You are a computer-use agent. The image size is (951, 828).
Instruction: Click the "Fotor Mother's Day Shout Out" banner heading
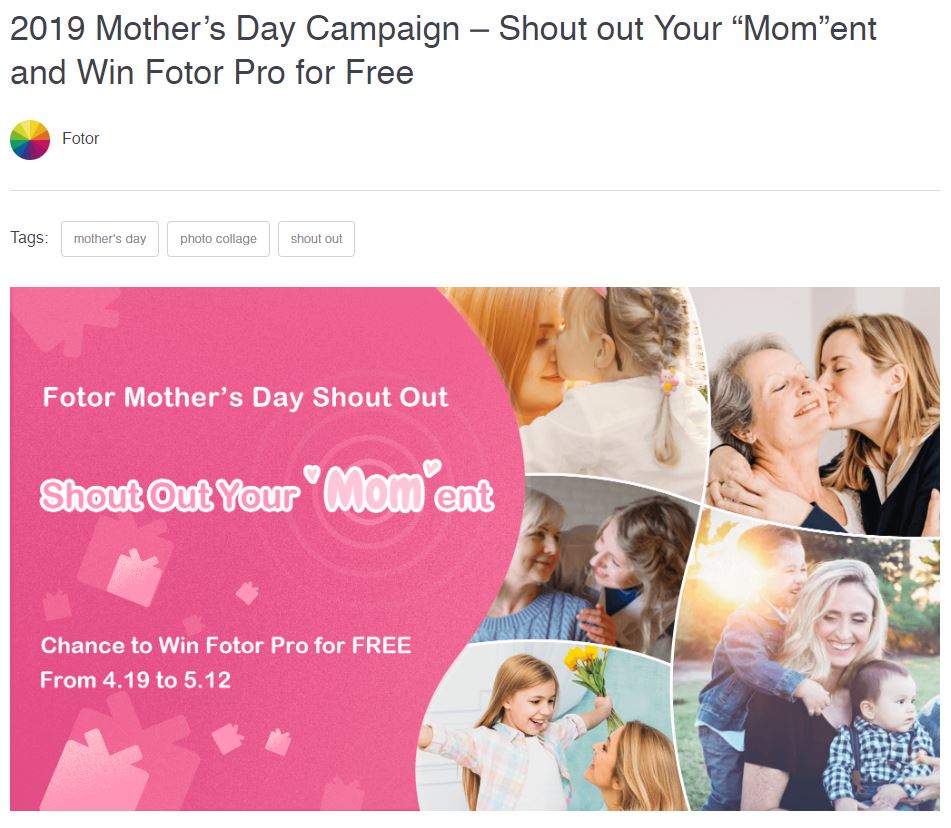[x=245, y=398]
